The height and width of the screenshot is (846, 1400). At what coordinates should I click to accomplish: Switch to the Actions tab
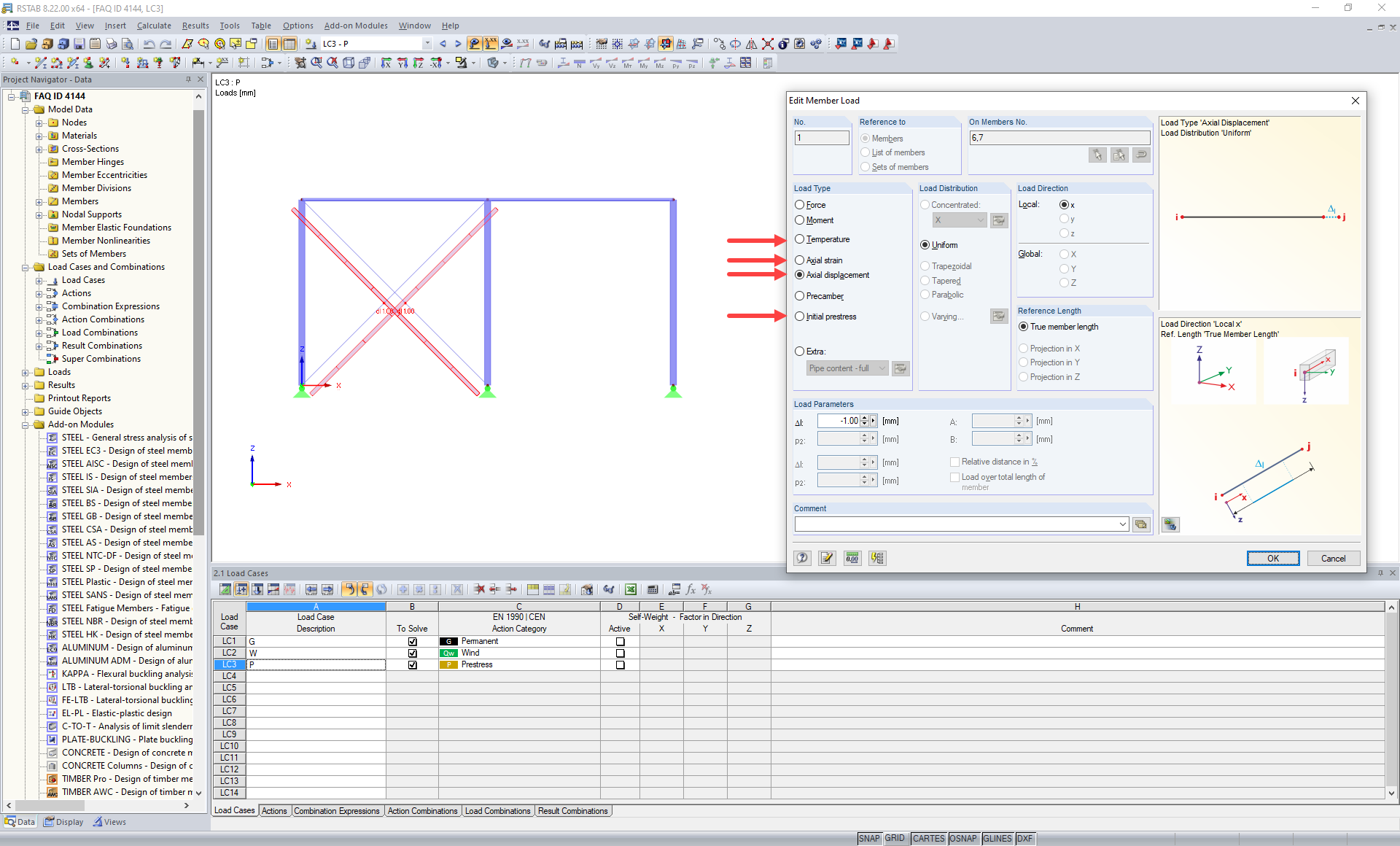(274, 811)
